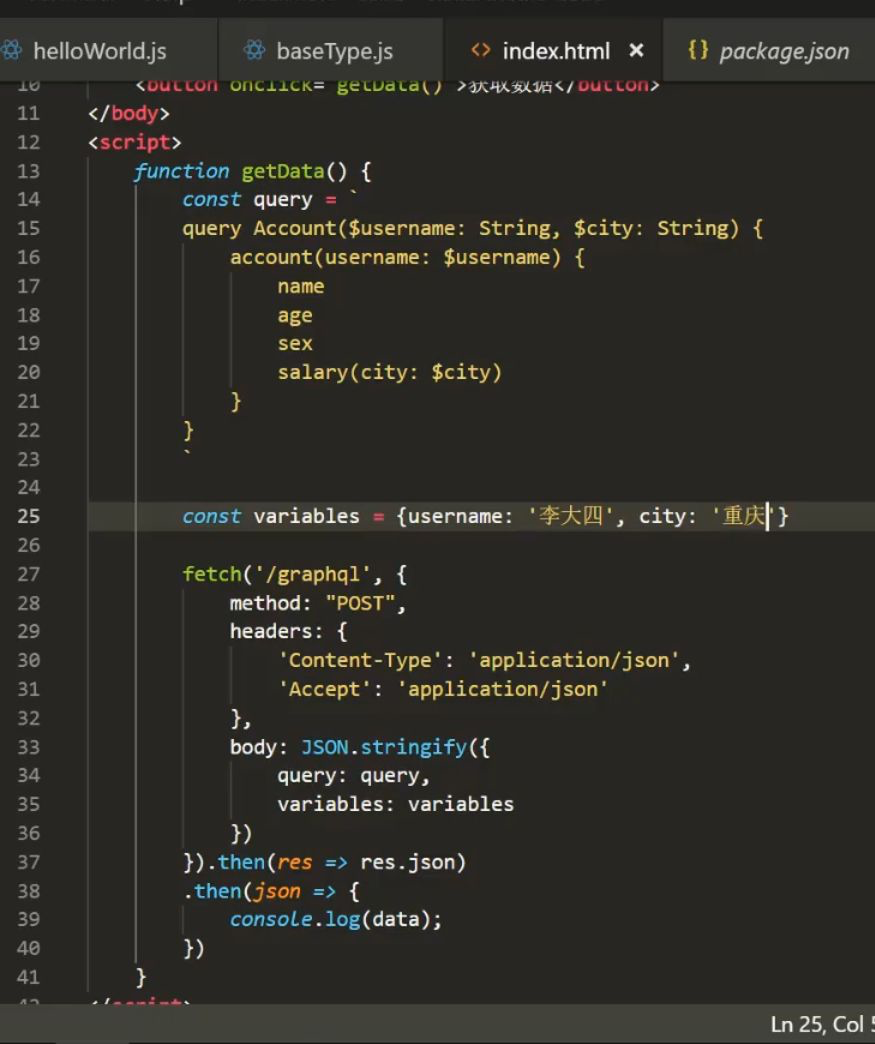The height and width of the screenshot is (1044, 875).
Task: Click the opening script tag on line 12
Action: 134,142
